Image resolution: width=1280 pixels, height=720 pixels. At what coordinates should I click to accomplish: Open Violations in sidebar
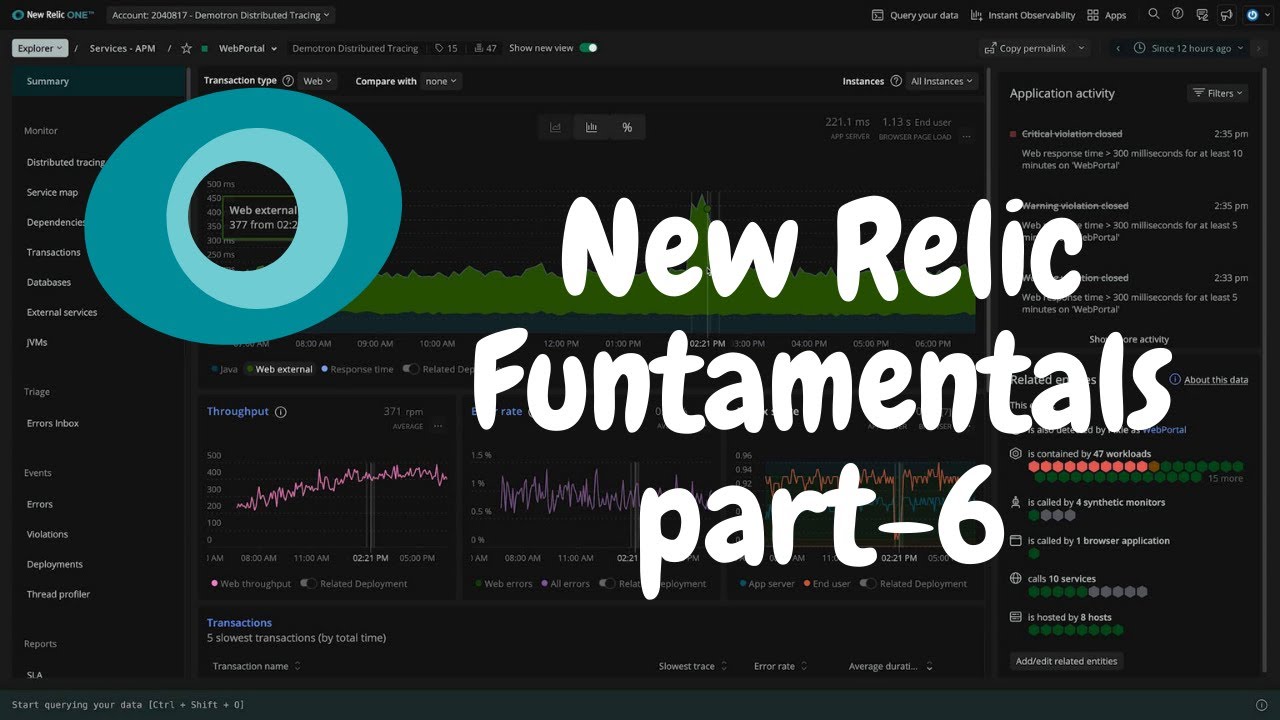(x=47, y=535)
